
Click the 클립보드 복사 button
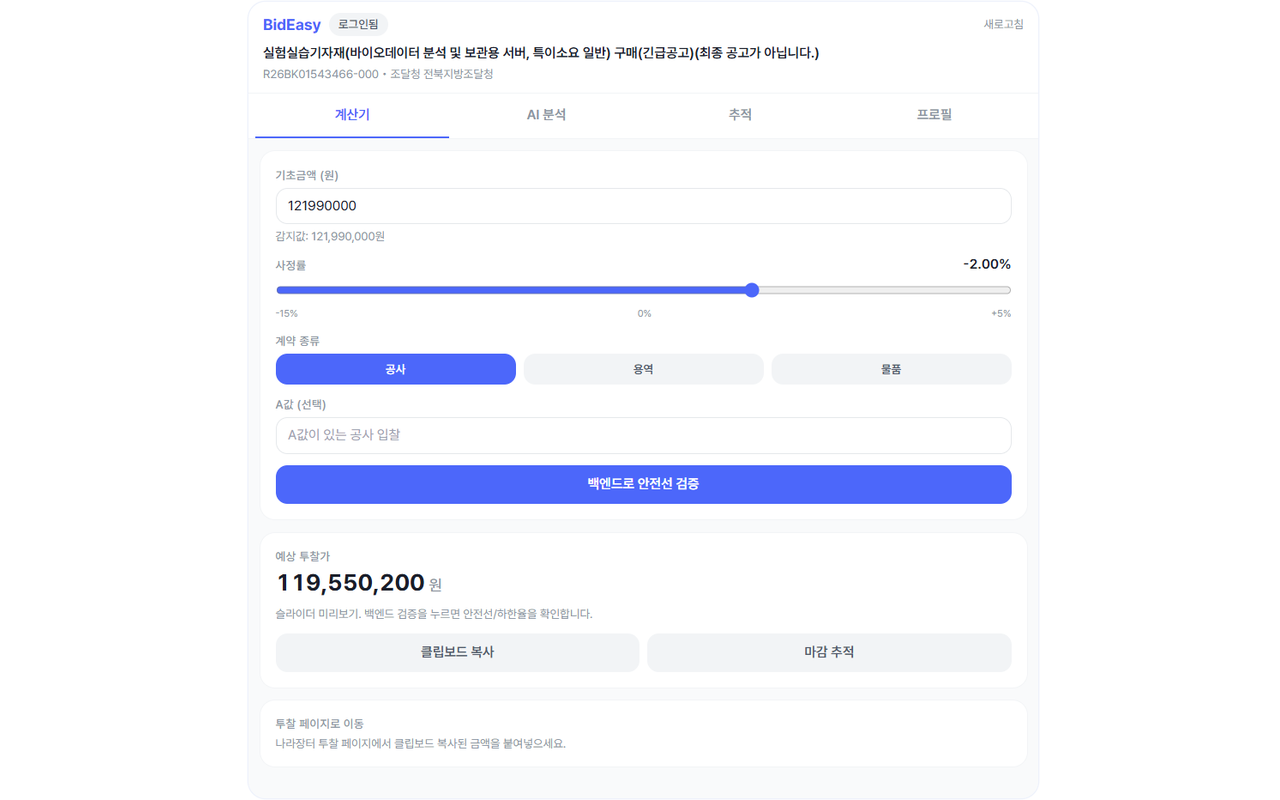click(x=457, y=652)
